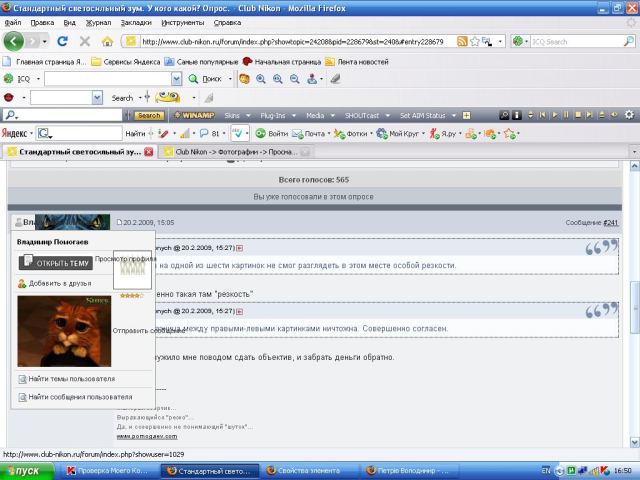Click the Поиск button in ICQ toolbar

coord(205,79)
